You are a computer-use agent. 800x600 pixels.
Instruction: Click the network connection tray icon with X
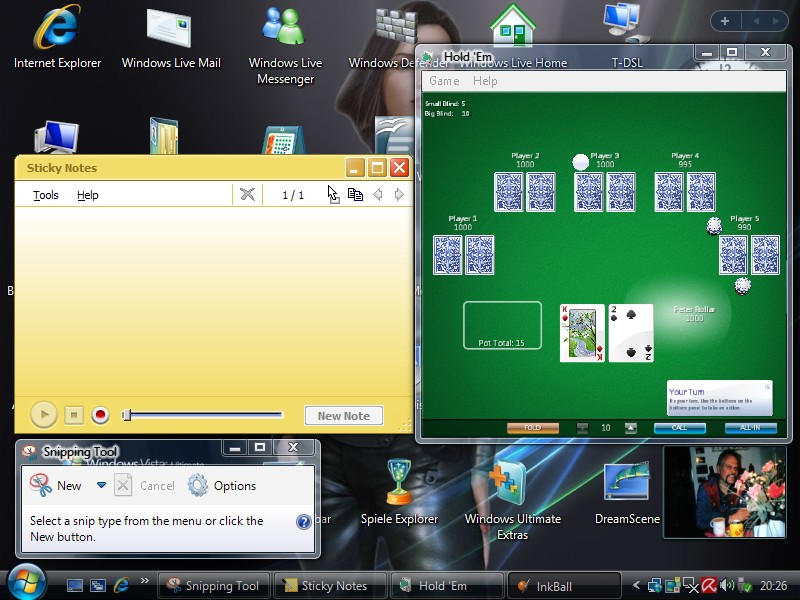coord(690,585)
